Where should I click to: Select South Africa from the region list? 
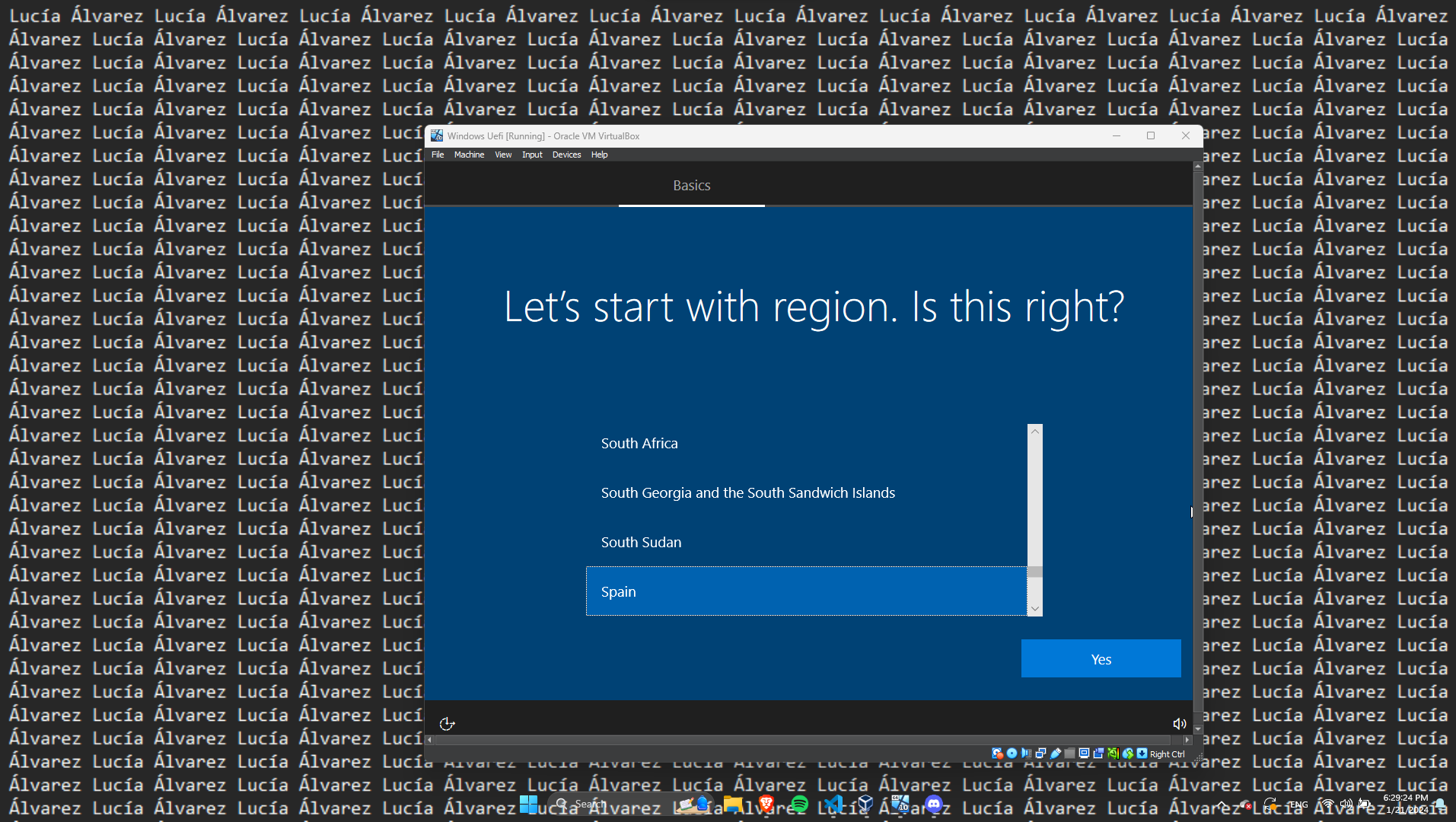coord(639,444)
